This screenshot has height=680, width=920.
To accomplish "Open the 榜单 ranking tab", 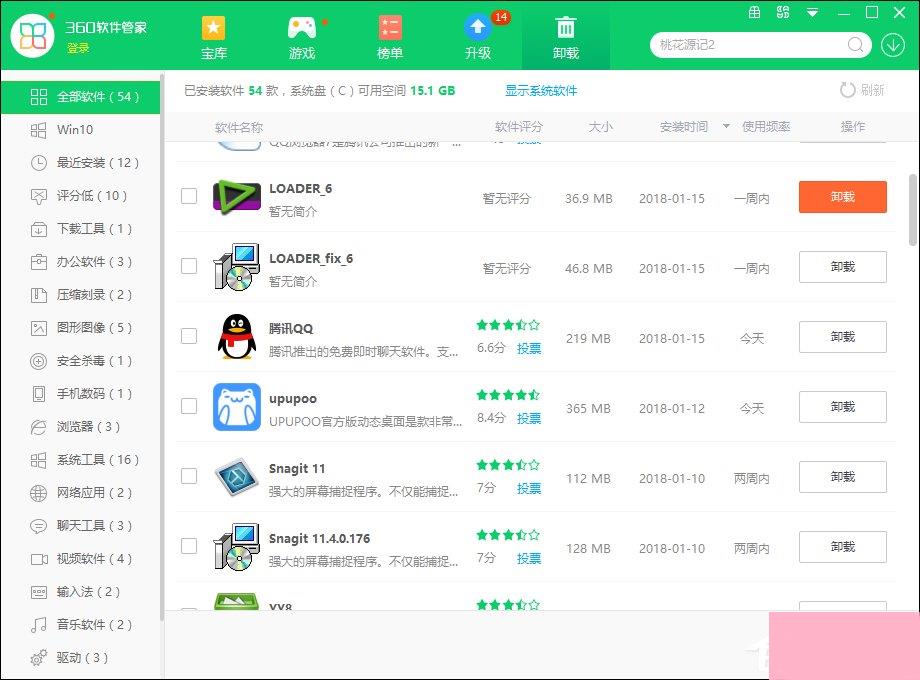I will pos(390,38).
